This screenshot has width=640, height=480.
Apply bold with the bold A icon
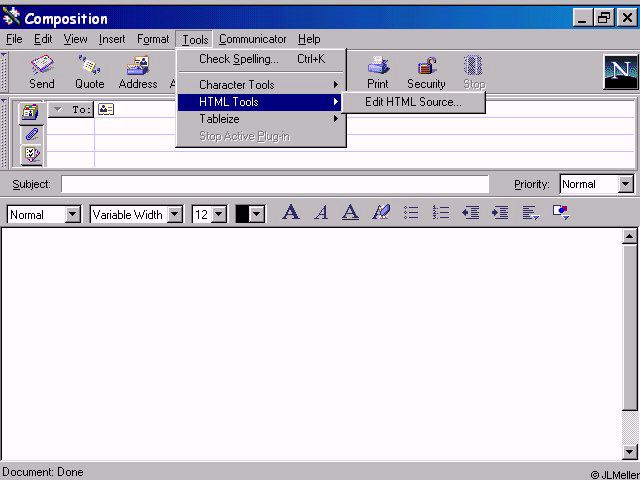(x=291, y=213)
